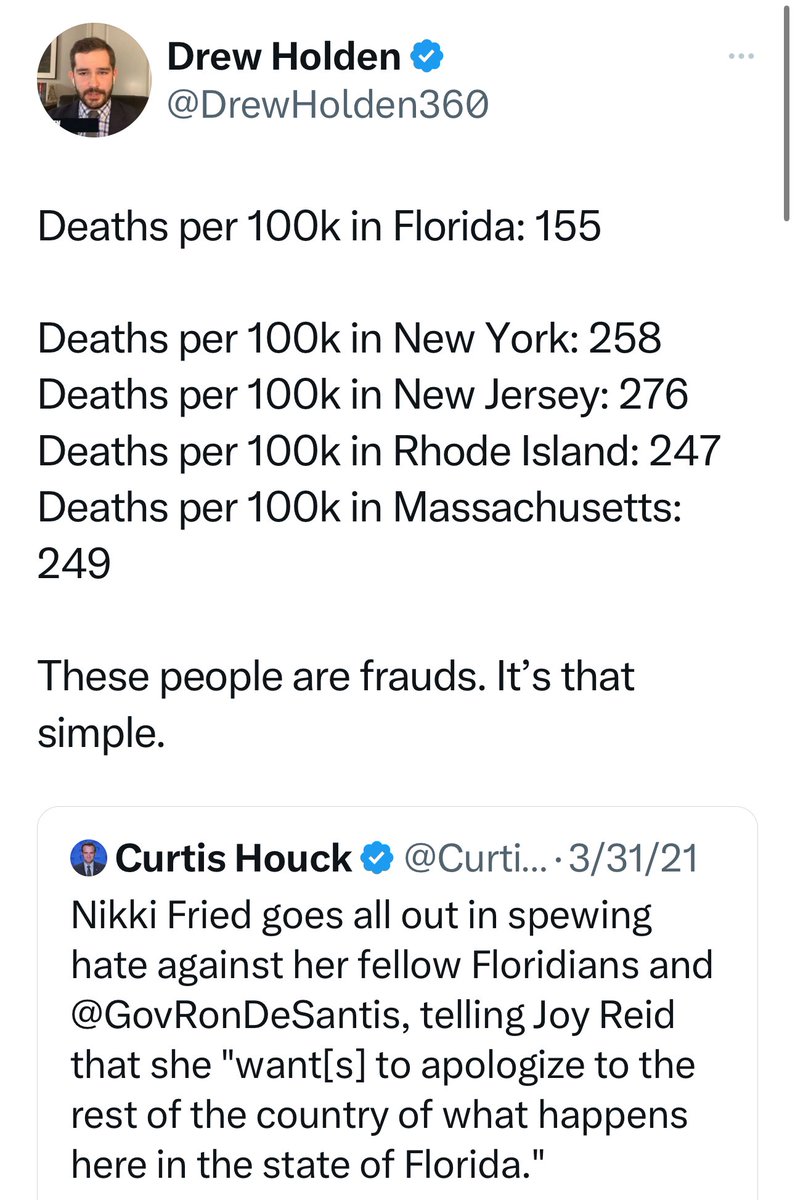Open the more options three-dot menu
Screen dimensions: 795x1200
click(x=741, y=57)
